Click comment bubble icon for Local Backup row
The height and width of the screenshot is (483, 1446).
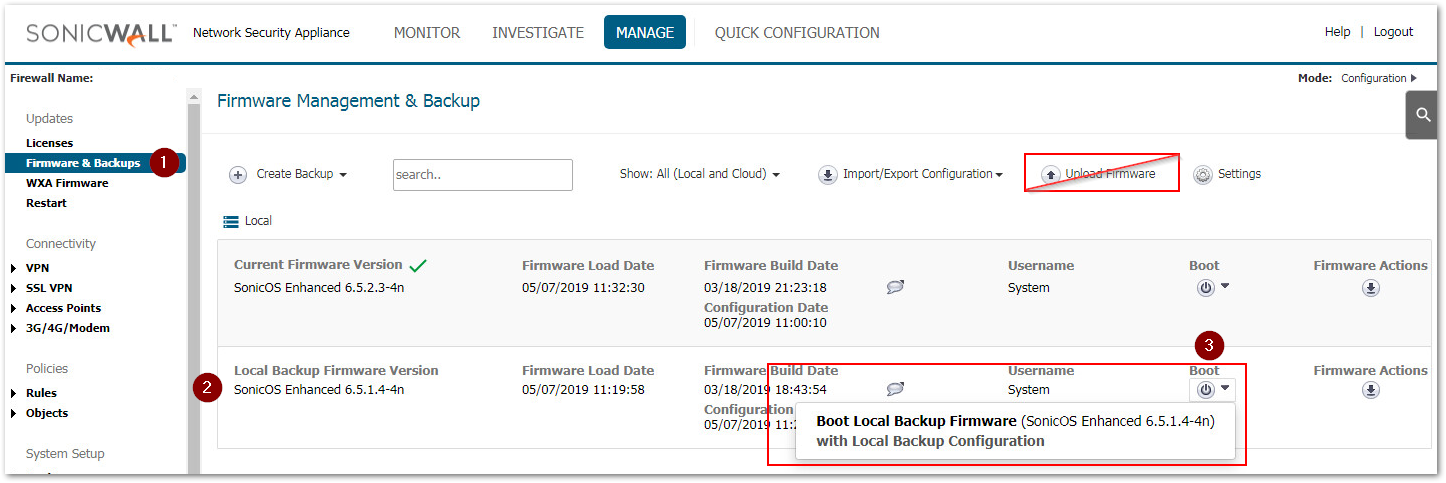coord(895,389)
